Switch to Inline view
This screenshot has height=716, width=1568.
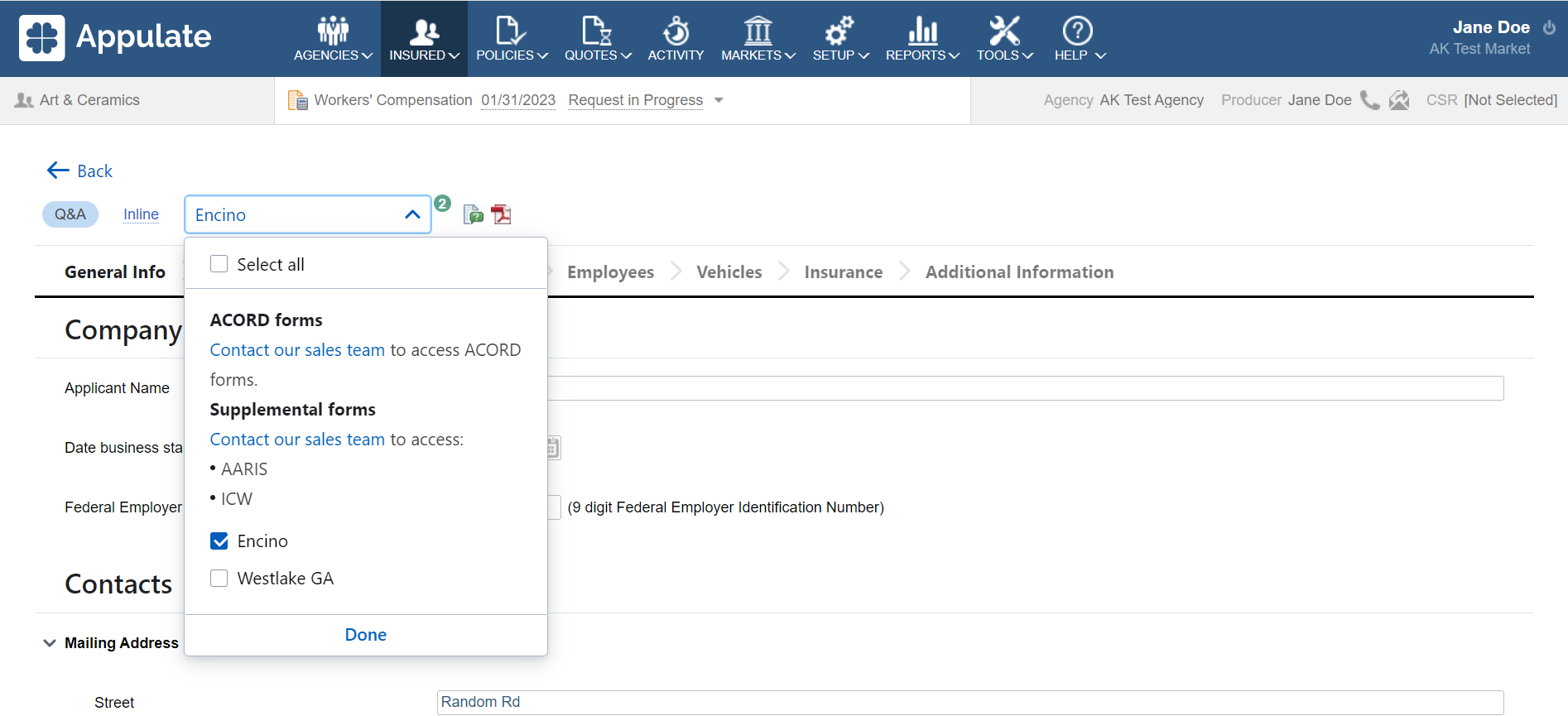141,214
